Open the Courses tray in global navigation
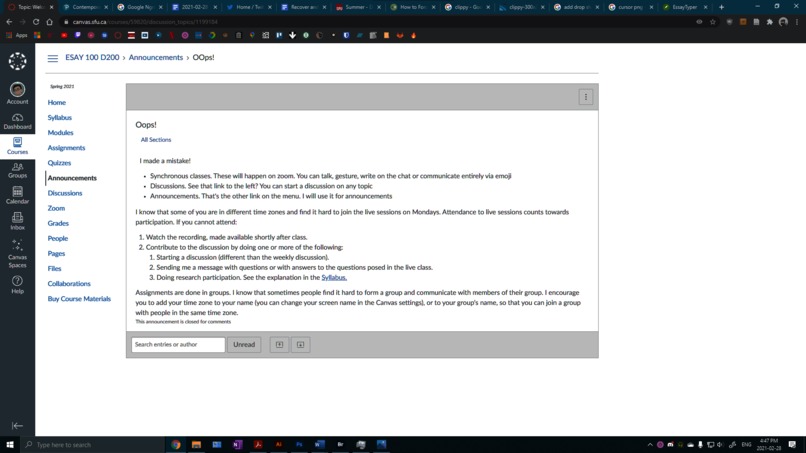The image size is (806, 453). [17, 146]
